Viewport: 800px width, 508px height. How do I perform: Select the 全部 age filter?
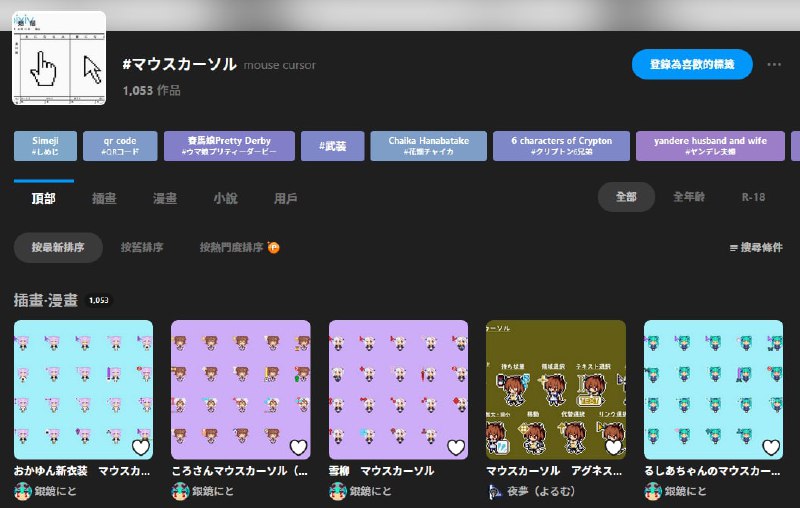point(626,197)
